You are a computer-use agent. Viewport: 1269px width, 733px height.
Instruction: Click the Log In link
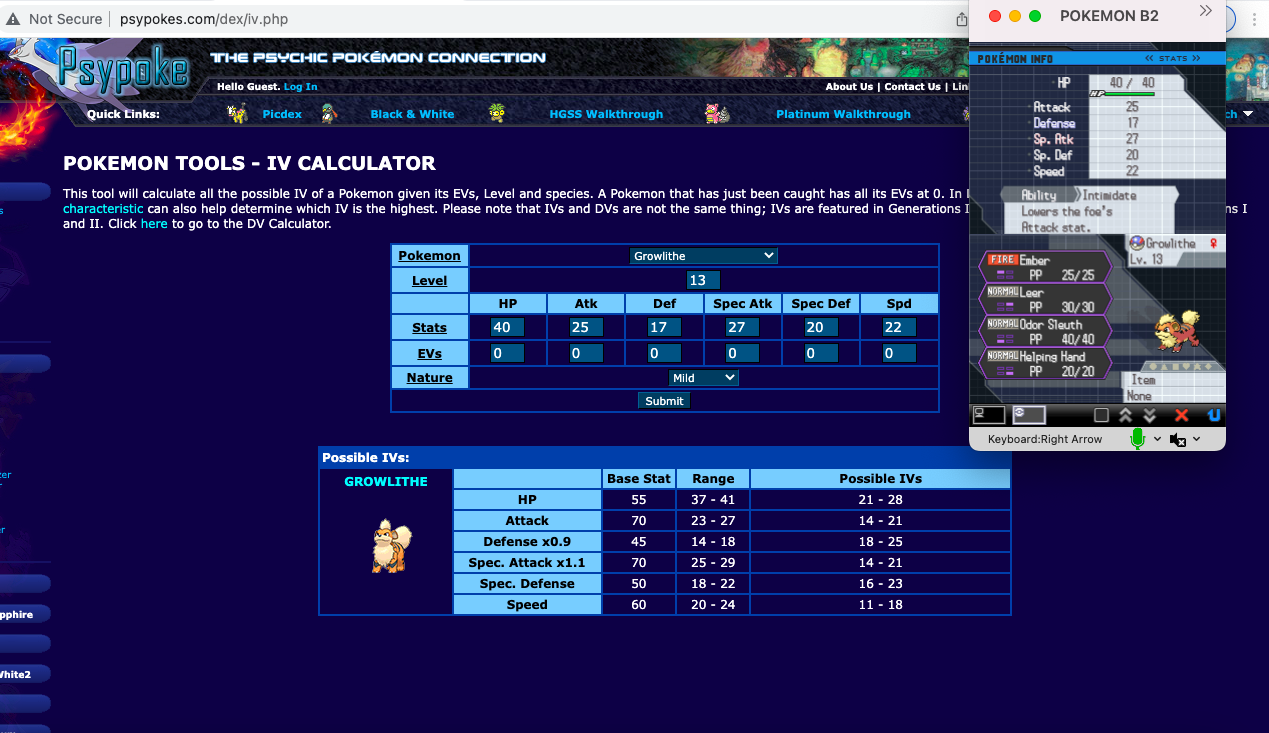pyautogui.click(x=300, y=87)
